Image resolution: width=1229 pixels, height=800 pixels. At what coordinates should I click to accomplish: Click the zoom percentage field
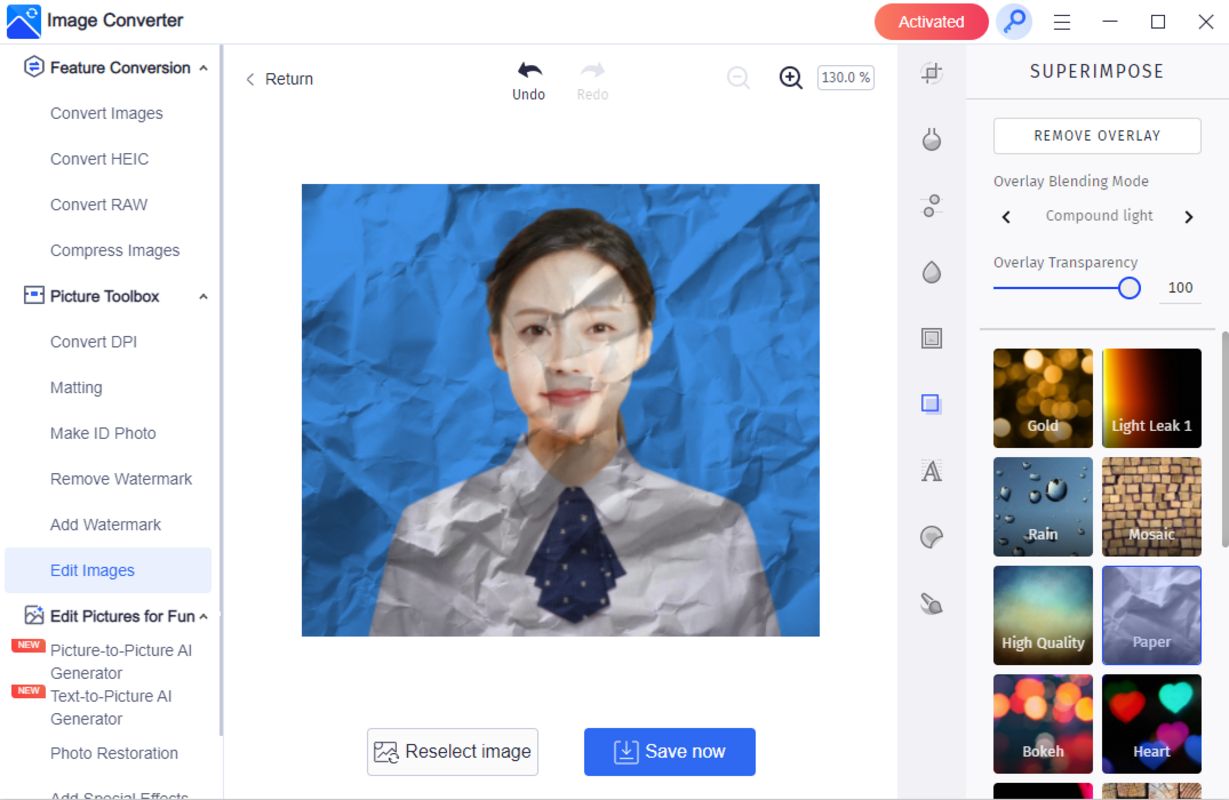click(846, 78)
